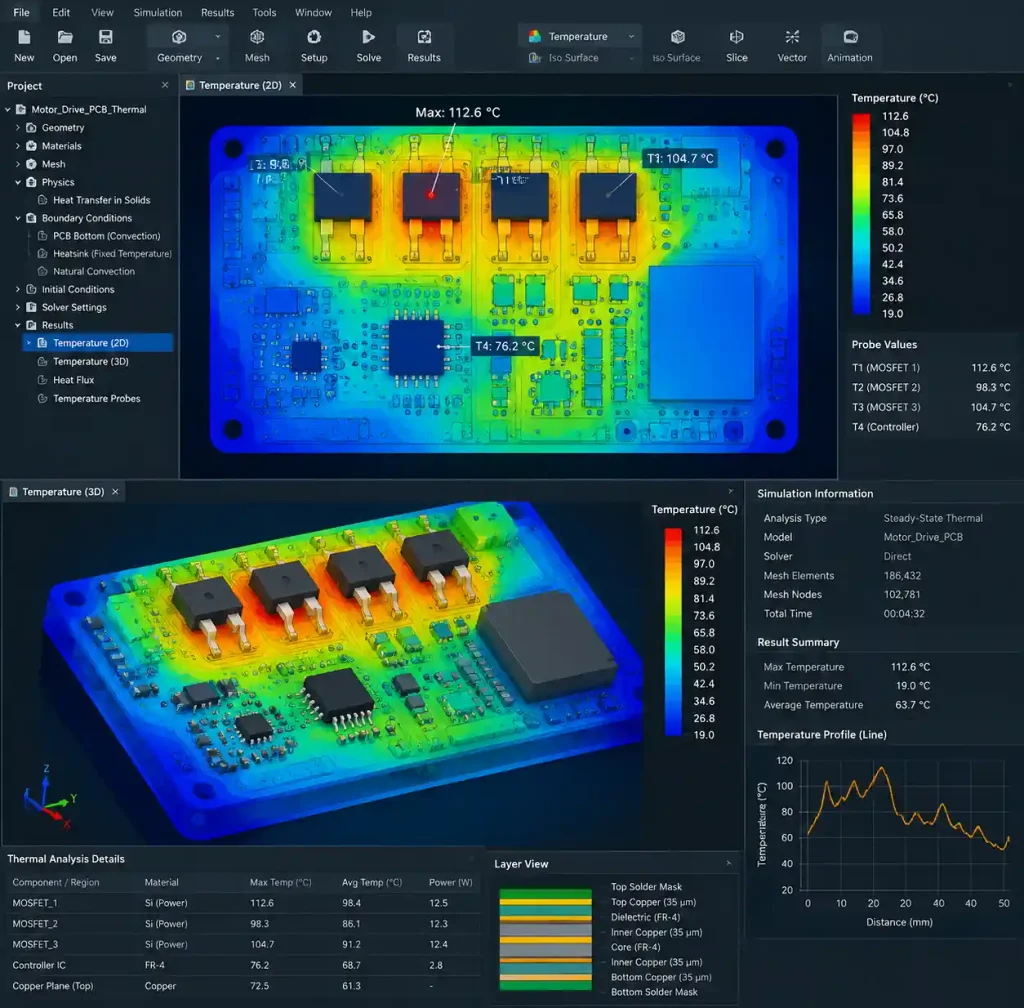Expand the Mesh tree node

[x=18, y=165]
